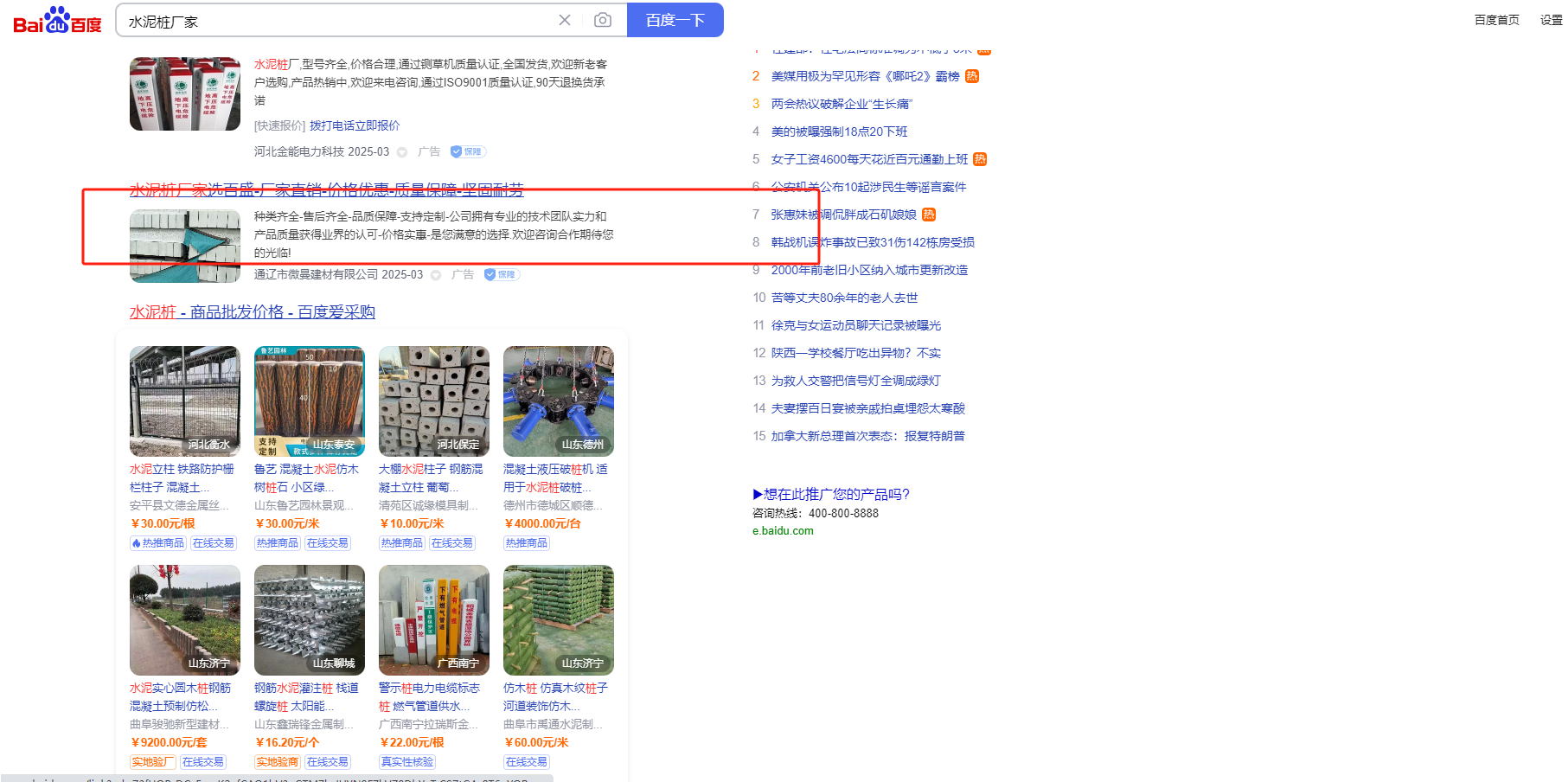
Task: Select the price ¥10.00元/米
Action: (412, 524)
